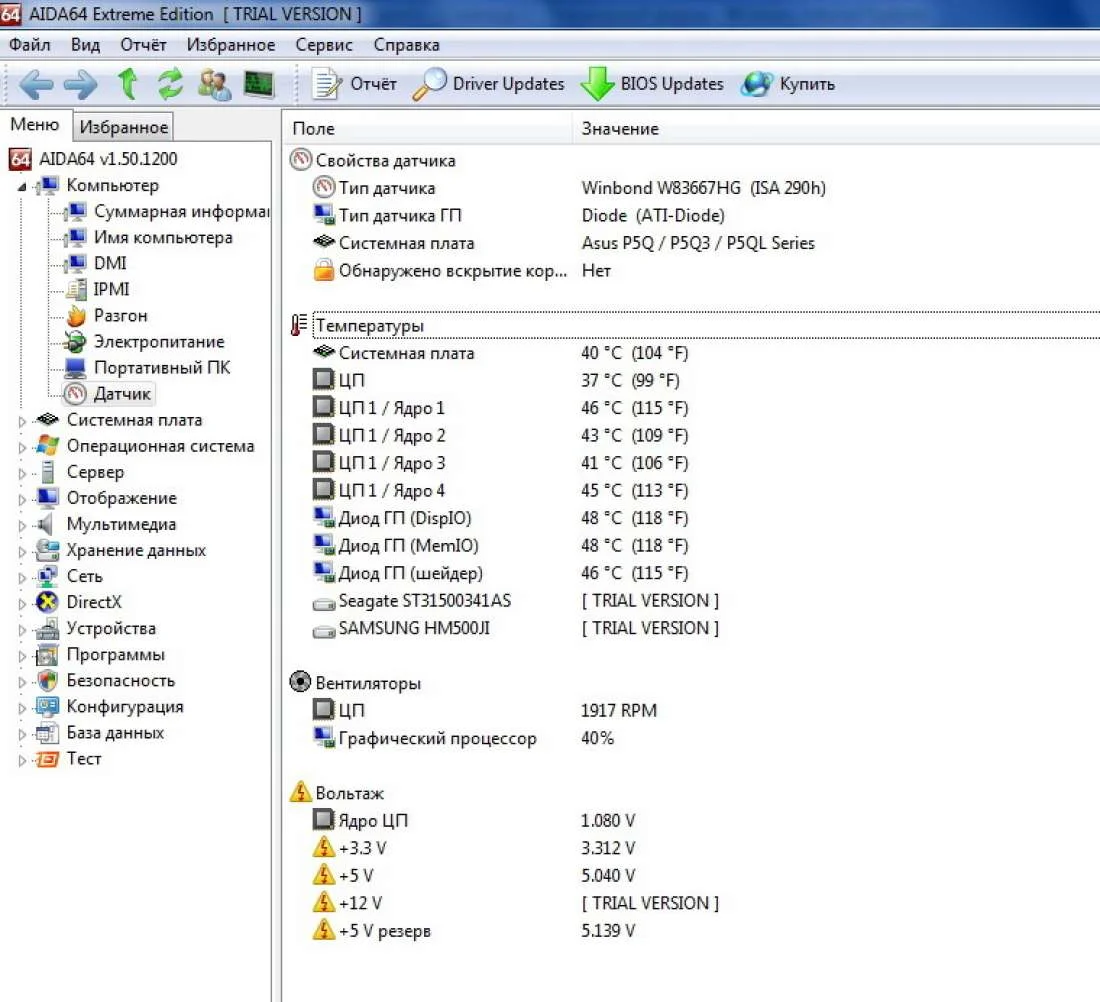
Task: Click the Конфигурация tree icon
Action: click(47, 707)
